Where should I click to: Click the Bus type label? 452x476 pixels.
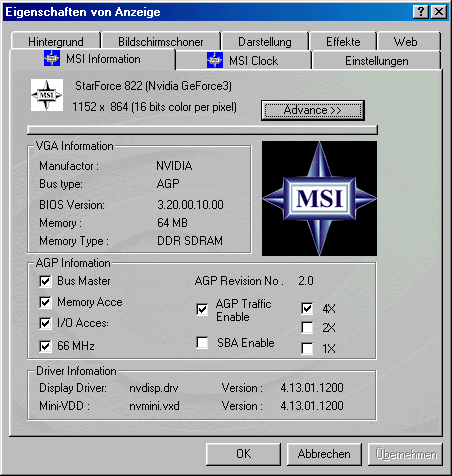coord(61,184)
